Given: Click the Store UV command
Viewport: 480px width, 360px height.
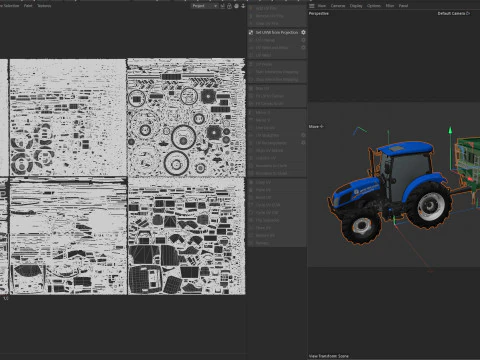Looking at the screenshot, I should click(263, 228).
